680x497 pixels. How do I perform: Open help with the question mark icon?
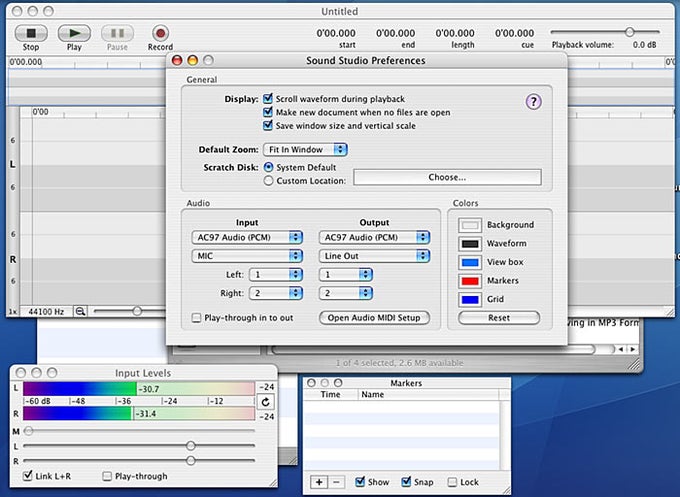(533, 102)
